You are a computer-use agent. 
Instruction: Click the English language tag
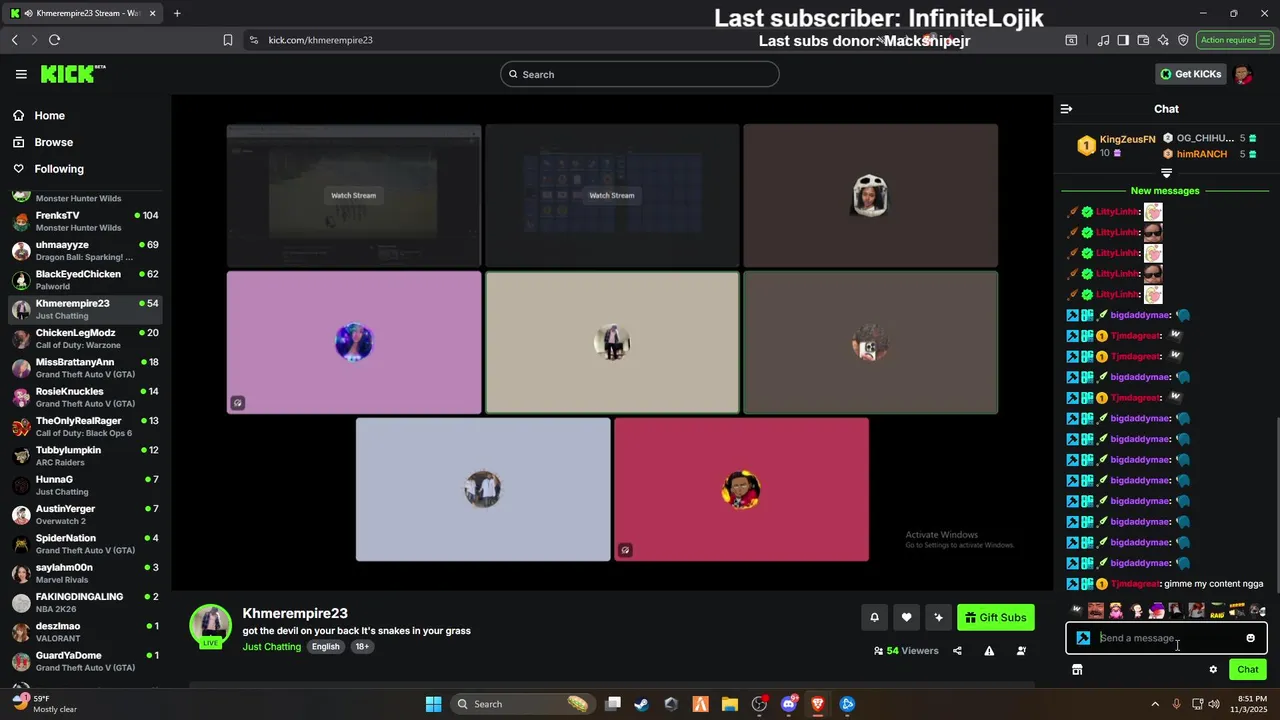[x=325, y=647]
